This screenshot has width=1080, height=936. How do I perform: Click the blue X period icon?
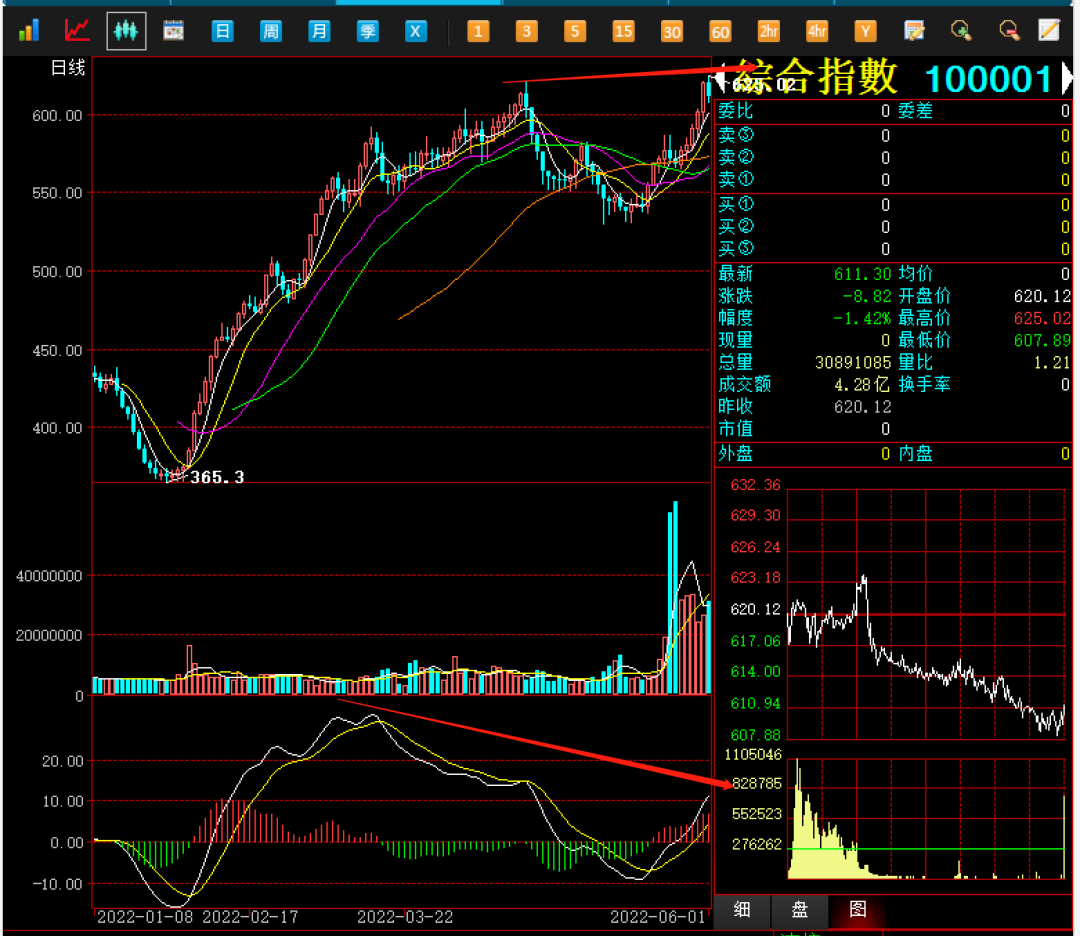[x=415, y=31]
